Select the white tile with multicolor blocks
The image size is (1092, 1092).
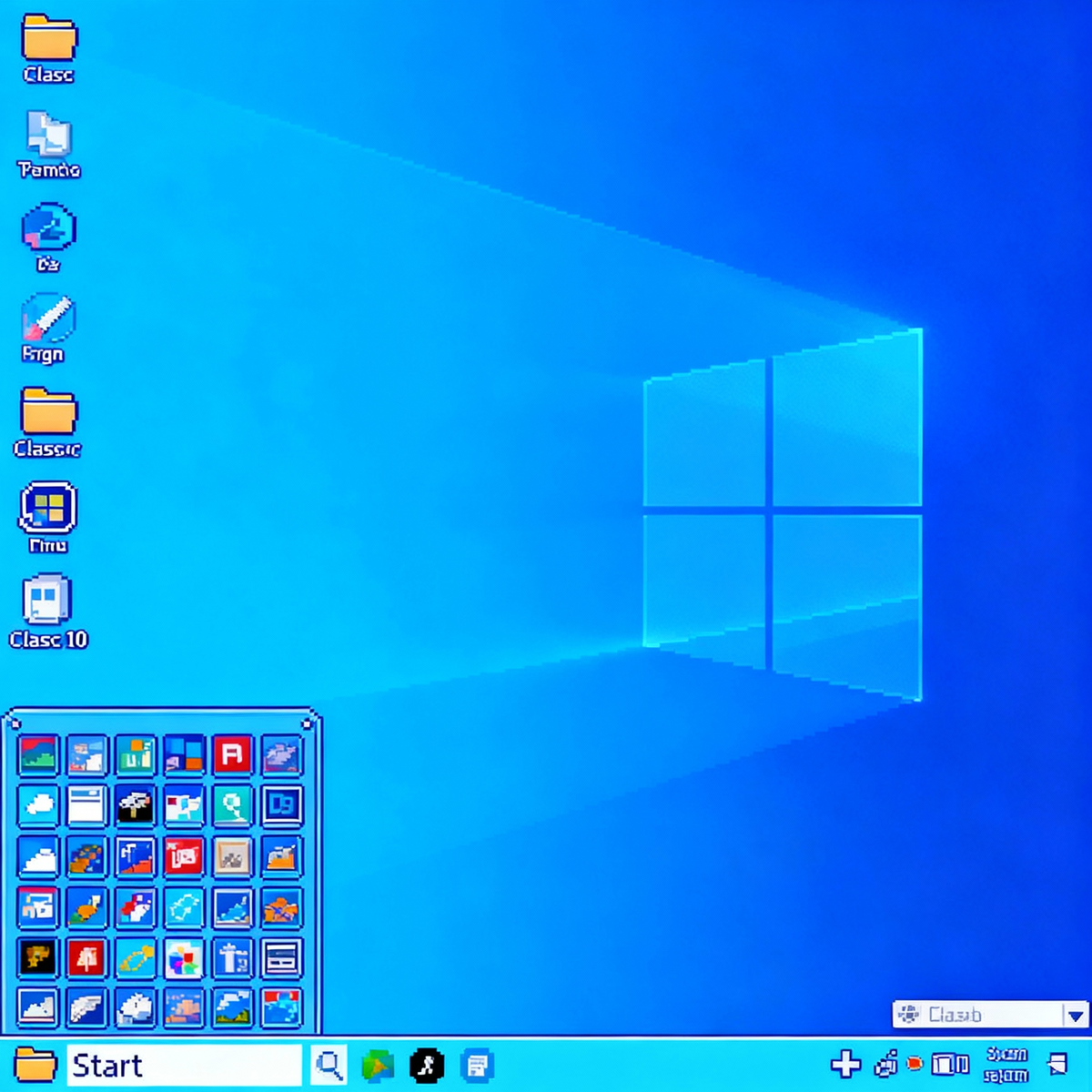coord(184,957)
